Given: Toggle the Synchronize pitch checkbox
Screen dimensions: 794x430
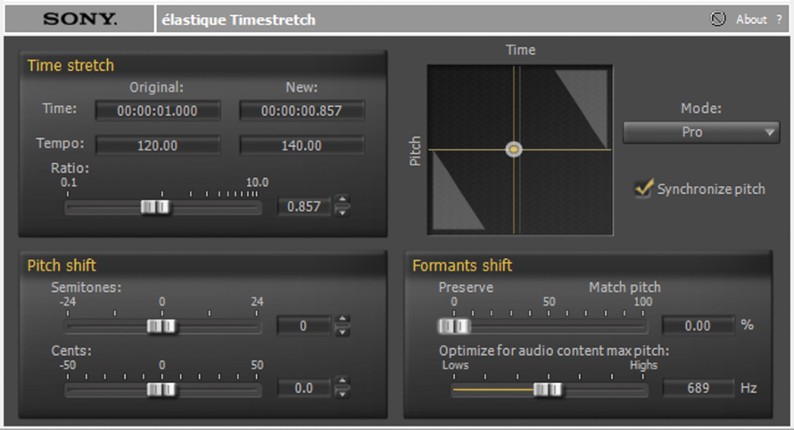Looking at the screenshot, I should (x=644, y=188).
